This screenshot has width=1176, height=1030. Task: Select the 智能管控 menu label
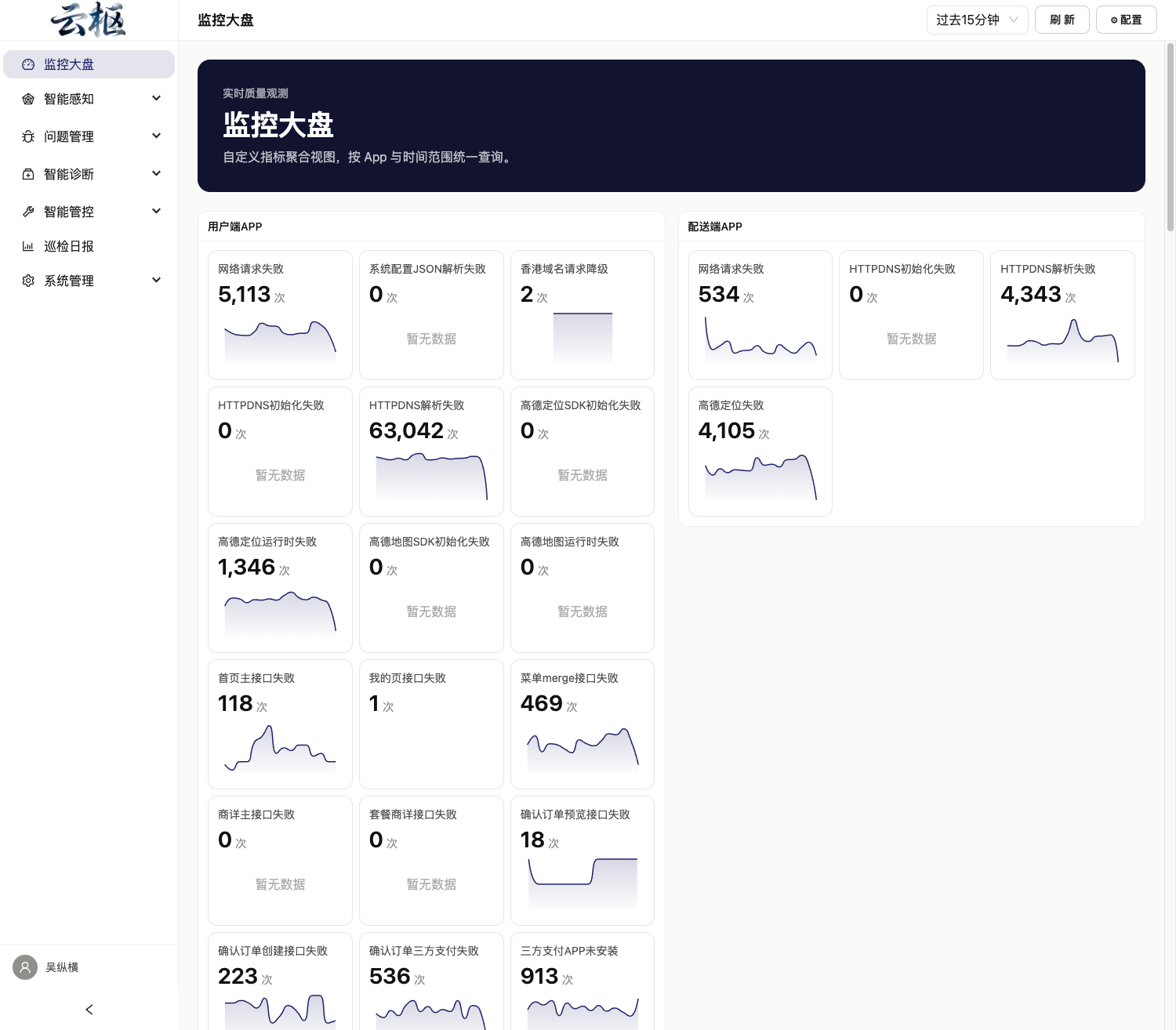click(69, 212)
